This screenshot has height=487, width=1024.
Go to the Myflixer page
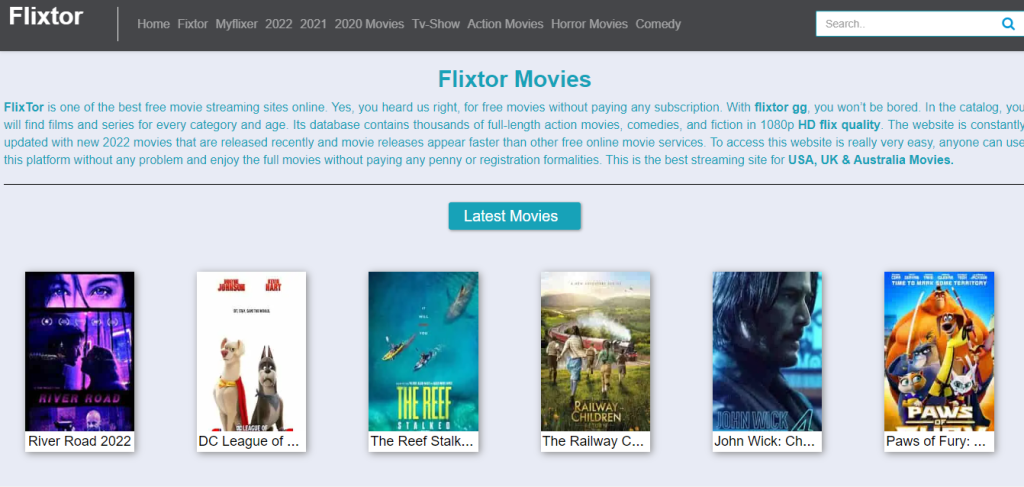[236, 24]
